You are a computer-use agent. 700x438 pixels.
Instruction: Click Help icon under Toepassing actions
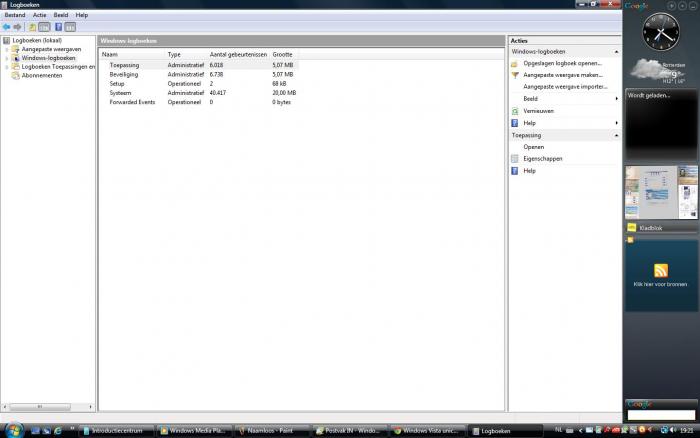515,171
